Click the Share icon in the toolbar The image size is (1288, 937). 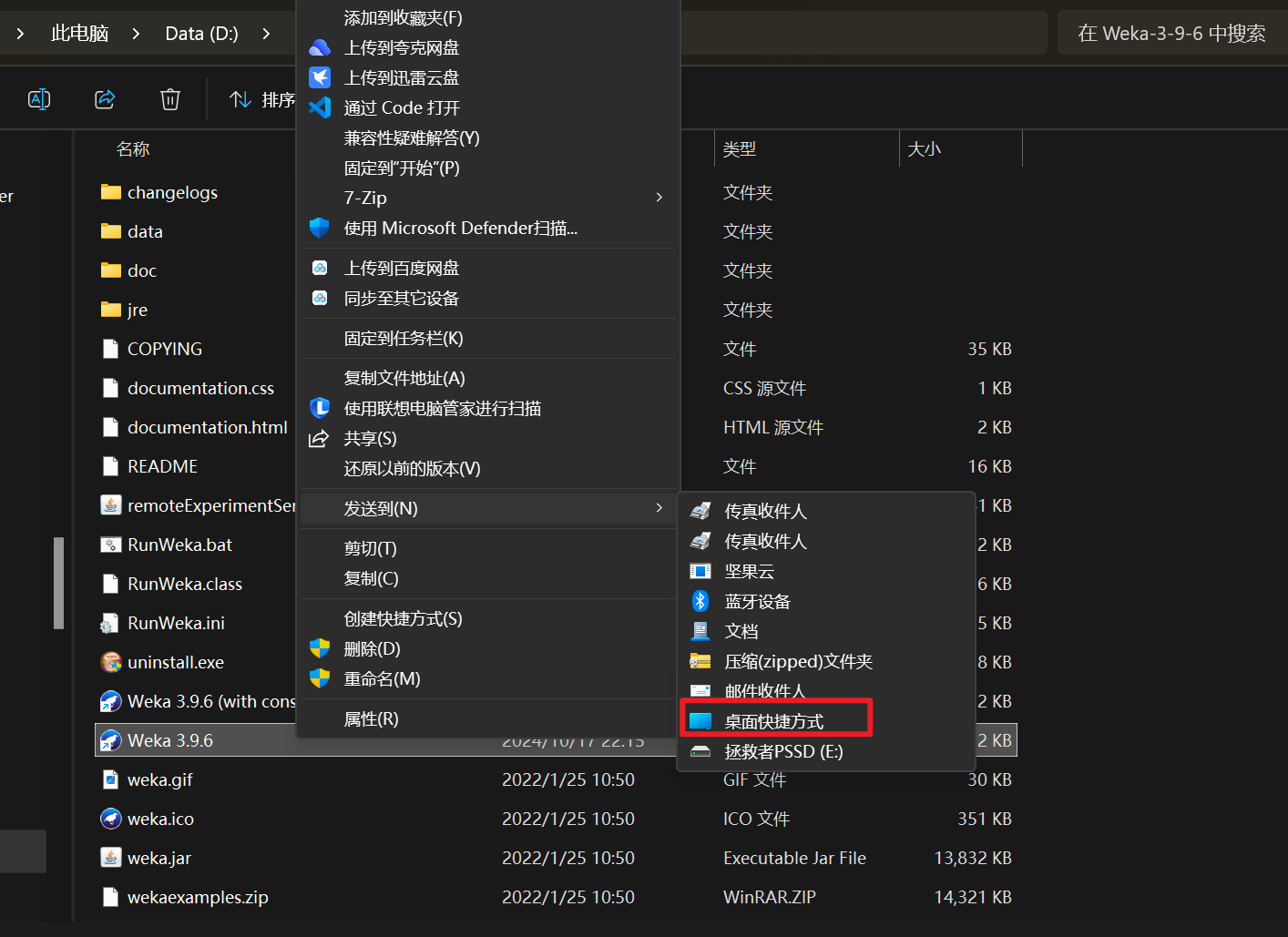[x=105, y=99]
